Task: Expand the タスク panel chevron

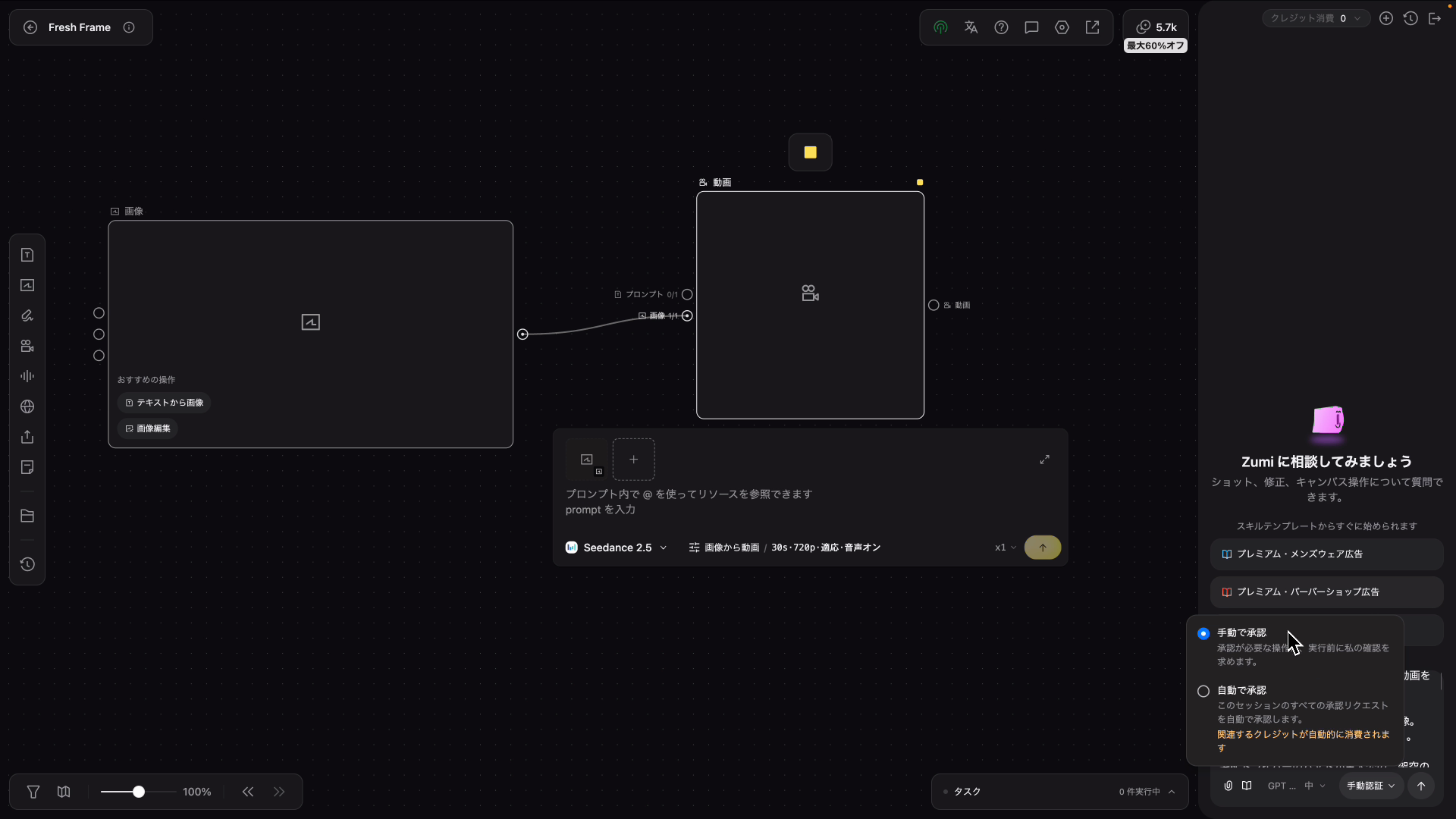Action: [x=1172, y=792]
